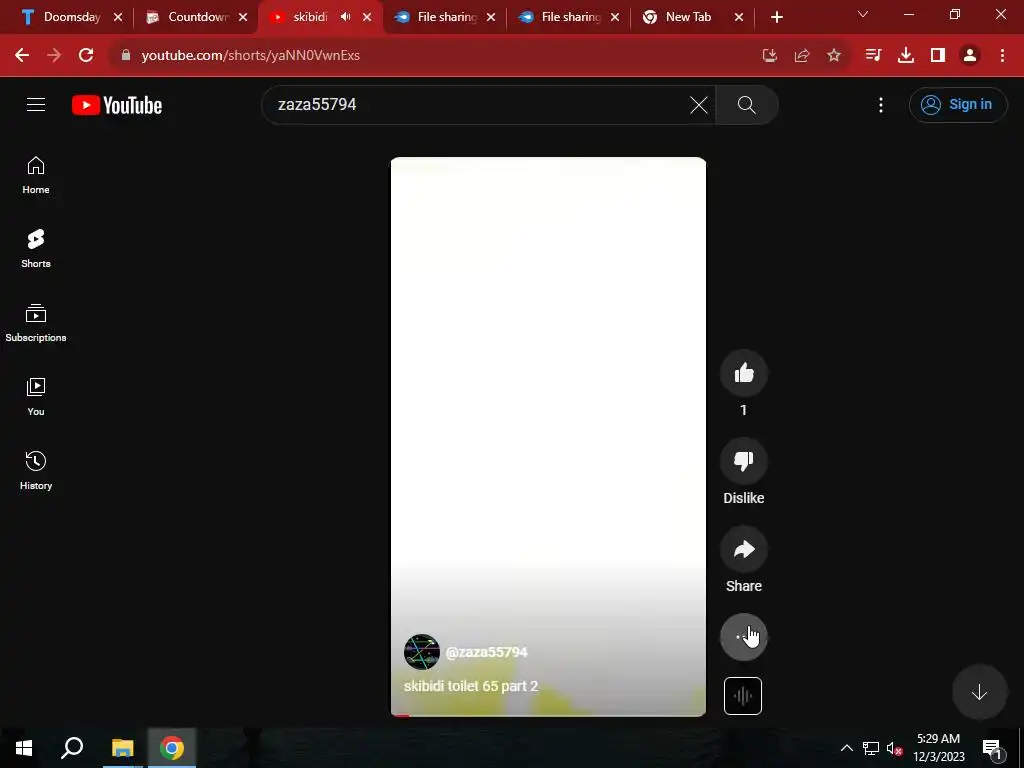Like this short with thumbs up
Viewport: 1024px width, 768px height.
[744, 373]
